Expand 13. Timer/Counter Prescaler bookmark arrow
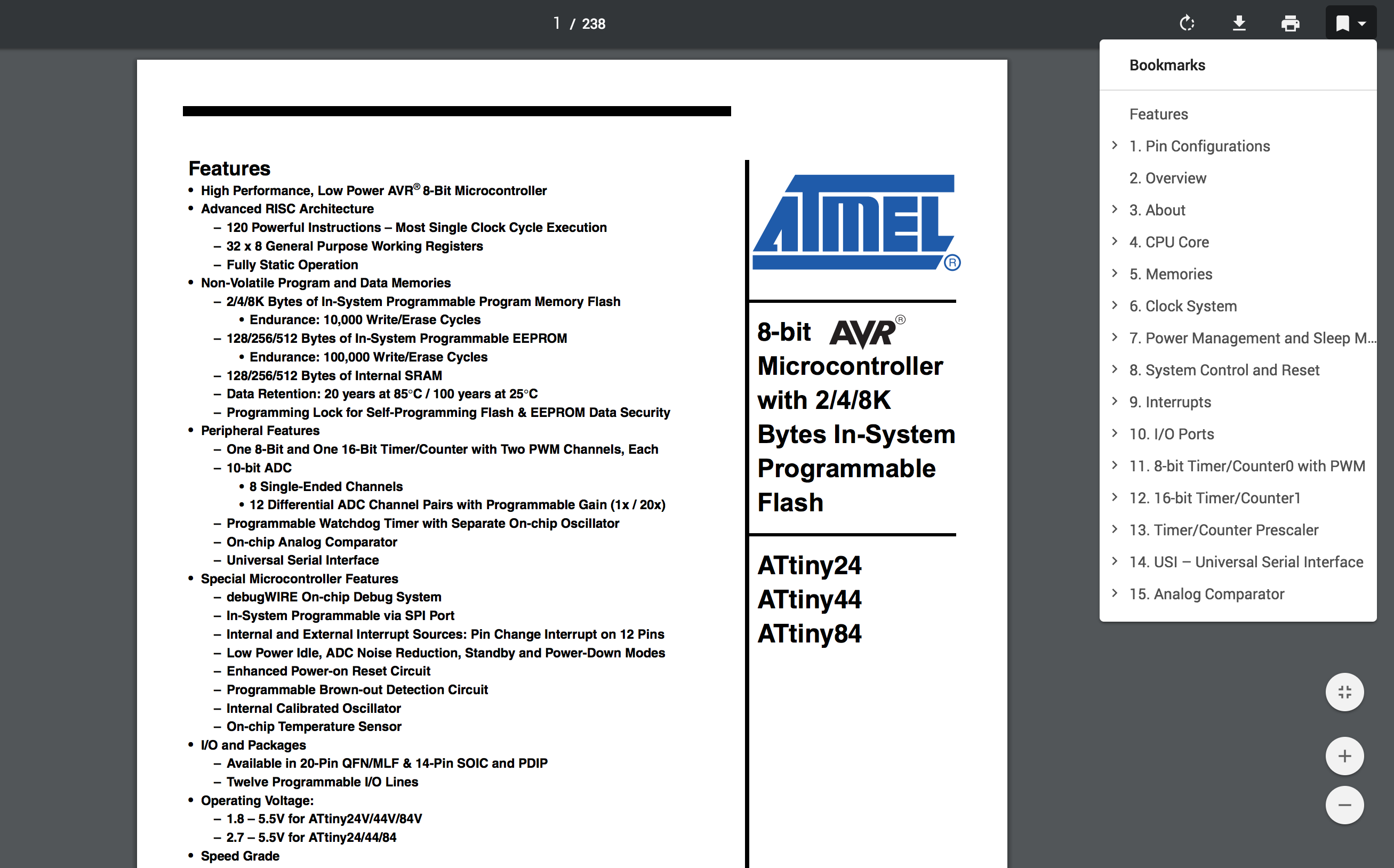Image resolution: width=1394 pixels, height=868 pixels. (x=1115, y=529)
